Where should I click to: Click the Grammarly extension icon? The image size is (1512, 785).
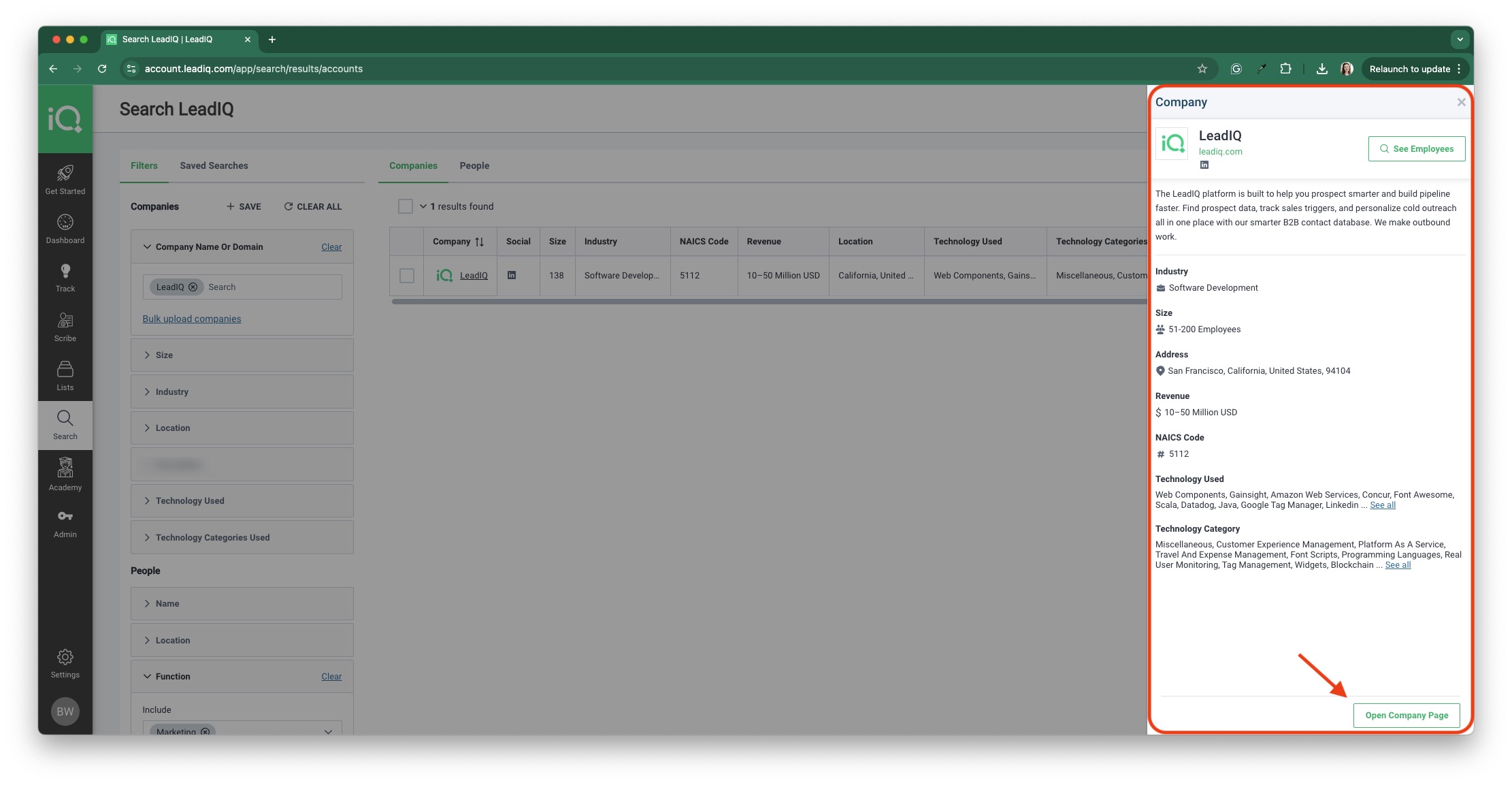coord(1236,69)
